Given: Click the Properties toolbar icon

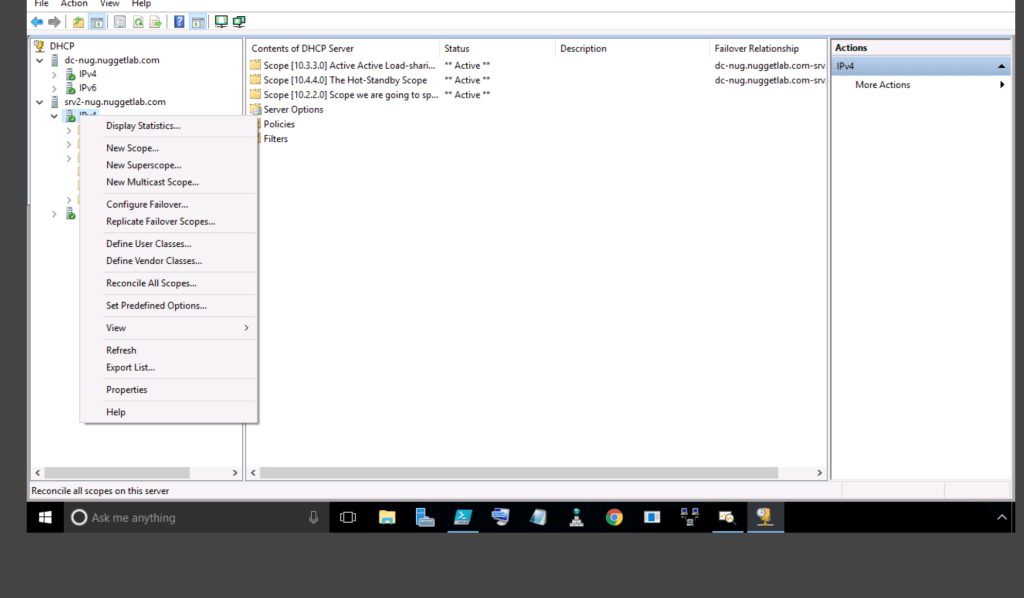Looking at the screenshot, I should pyautogui.click(x=119, y=22).
